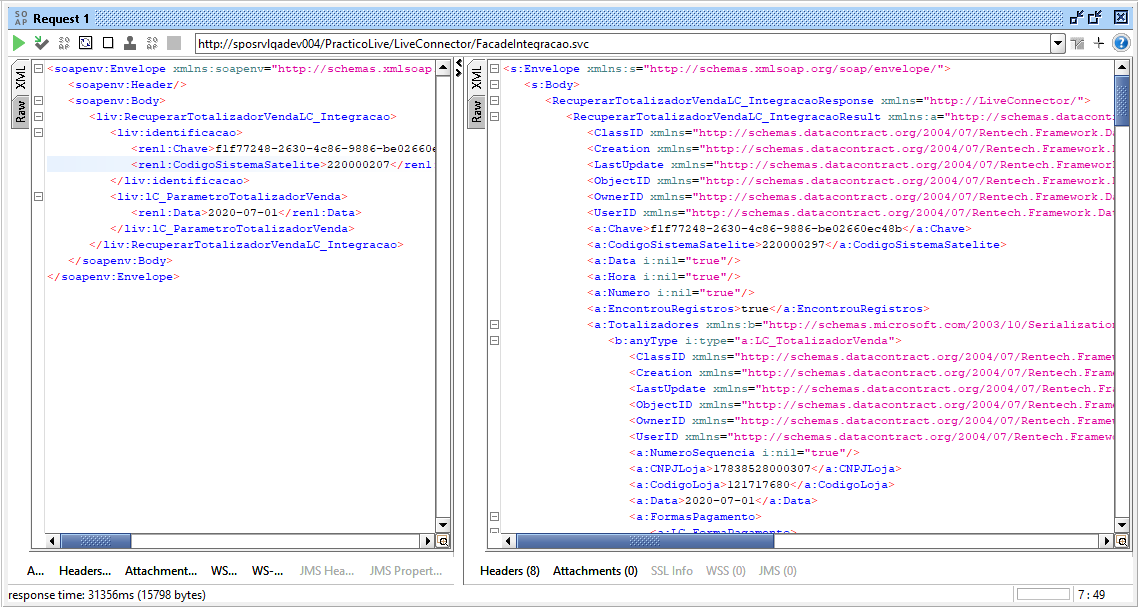Collapse the a:Totalizadores node
This screenshot has height=607, width=1138.
point(494,325)
